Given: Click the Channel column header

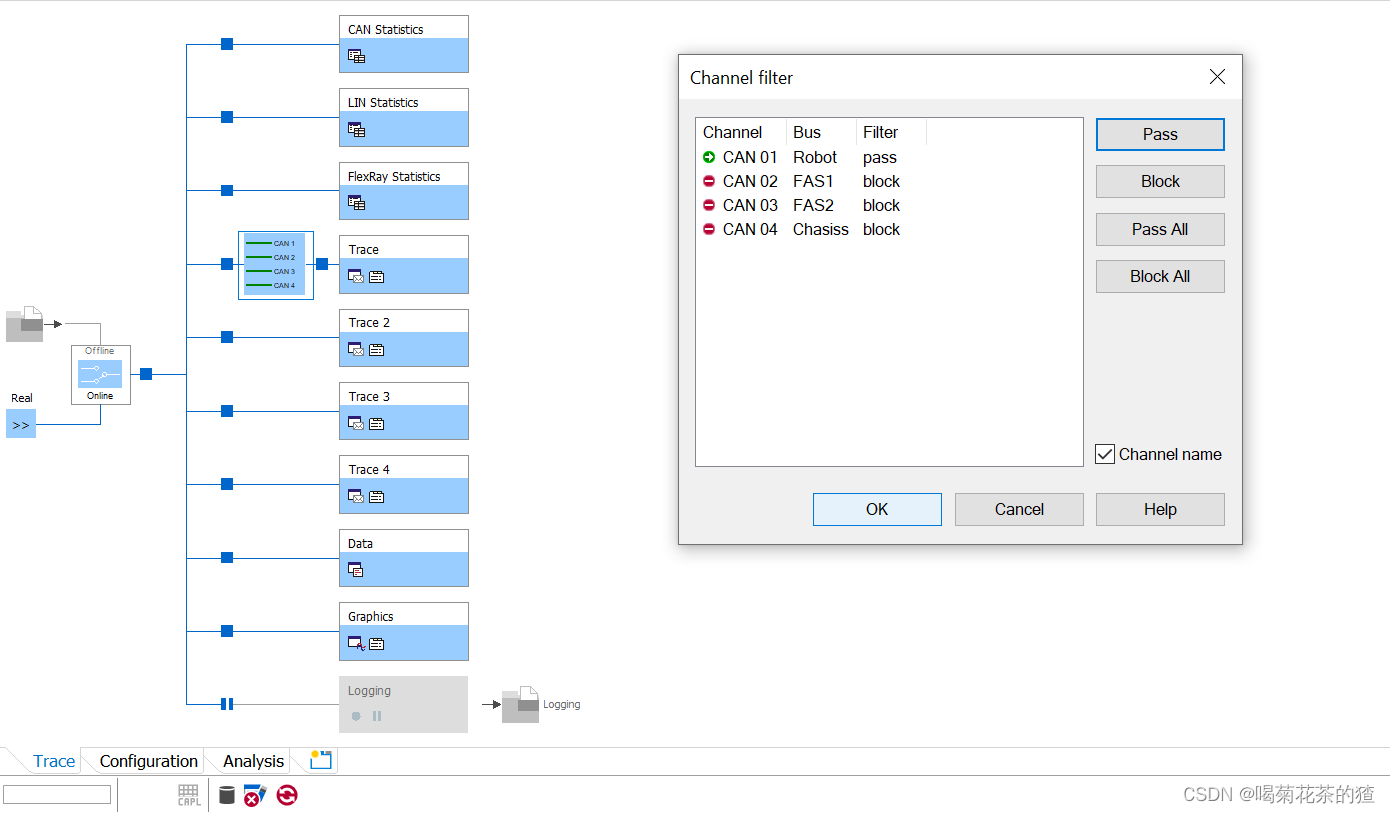Looking at the screenshot, I should tap(741, 132).
